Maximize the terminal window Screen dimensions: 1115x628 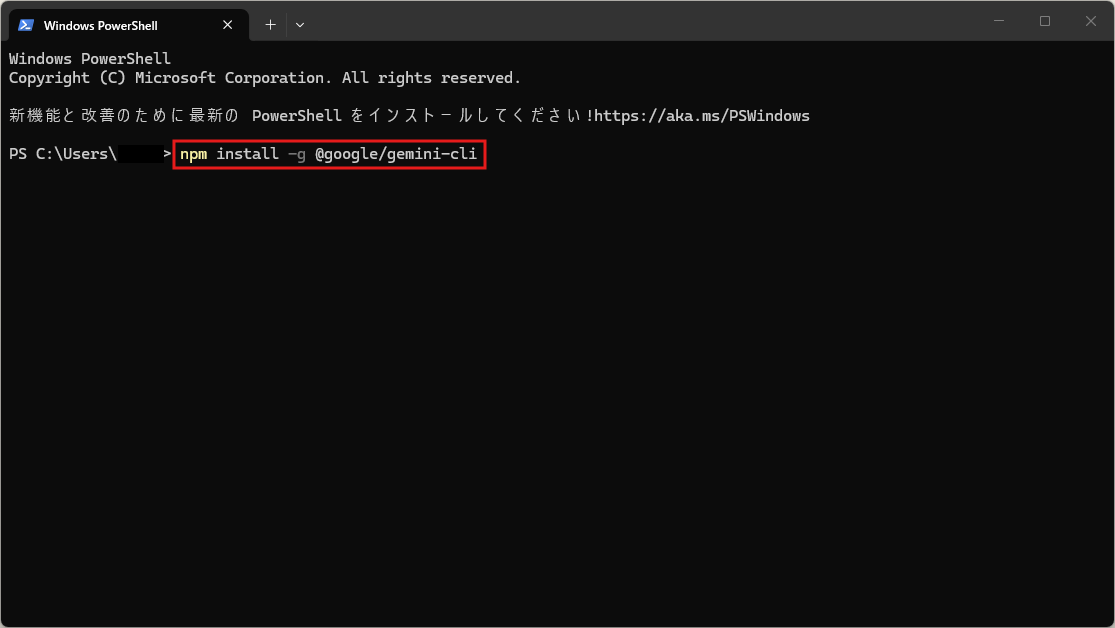[1045, 21]
